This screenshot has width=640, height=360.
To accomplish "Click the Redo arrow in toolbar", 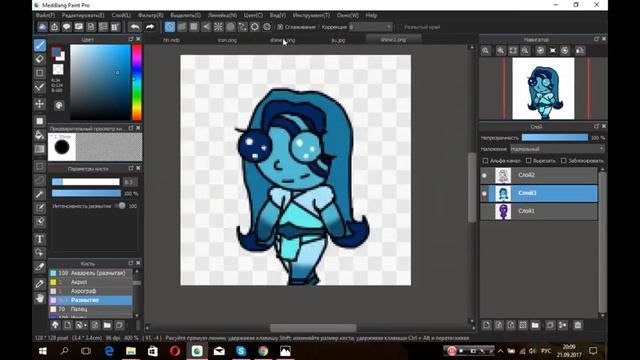I will 150,27.
